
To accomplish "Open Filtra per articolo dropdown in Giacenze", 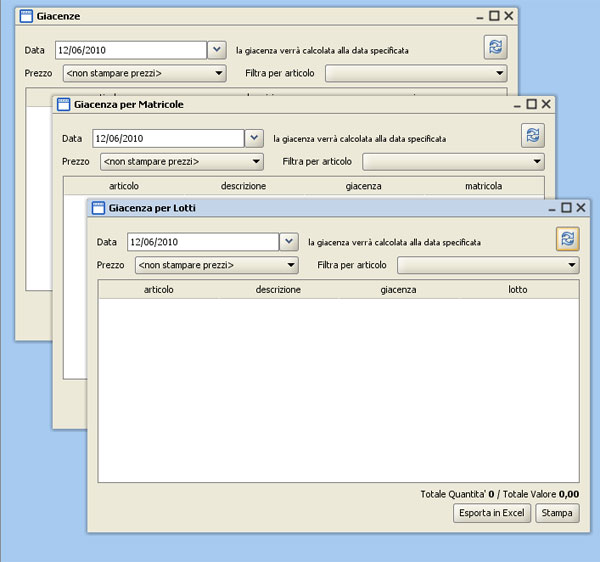I will pyautogui.click(x=499, y=73).
